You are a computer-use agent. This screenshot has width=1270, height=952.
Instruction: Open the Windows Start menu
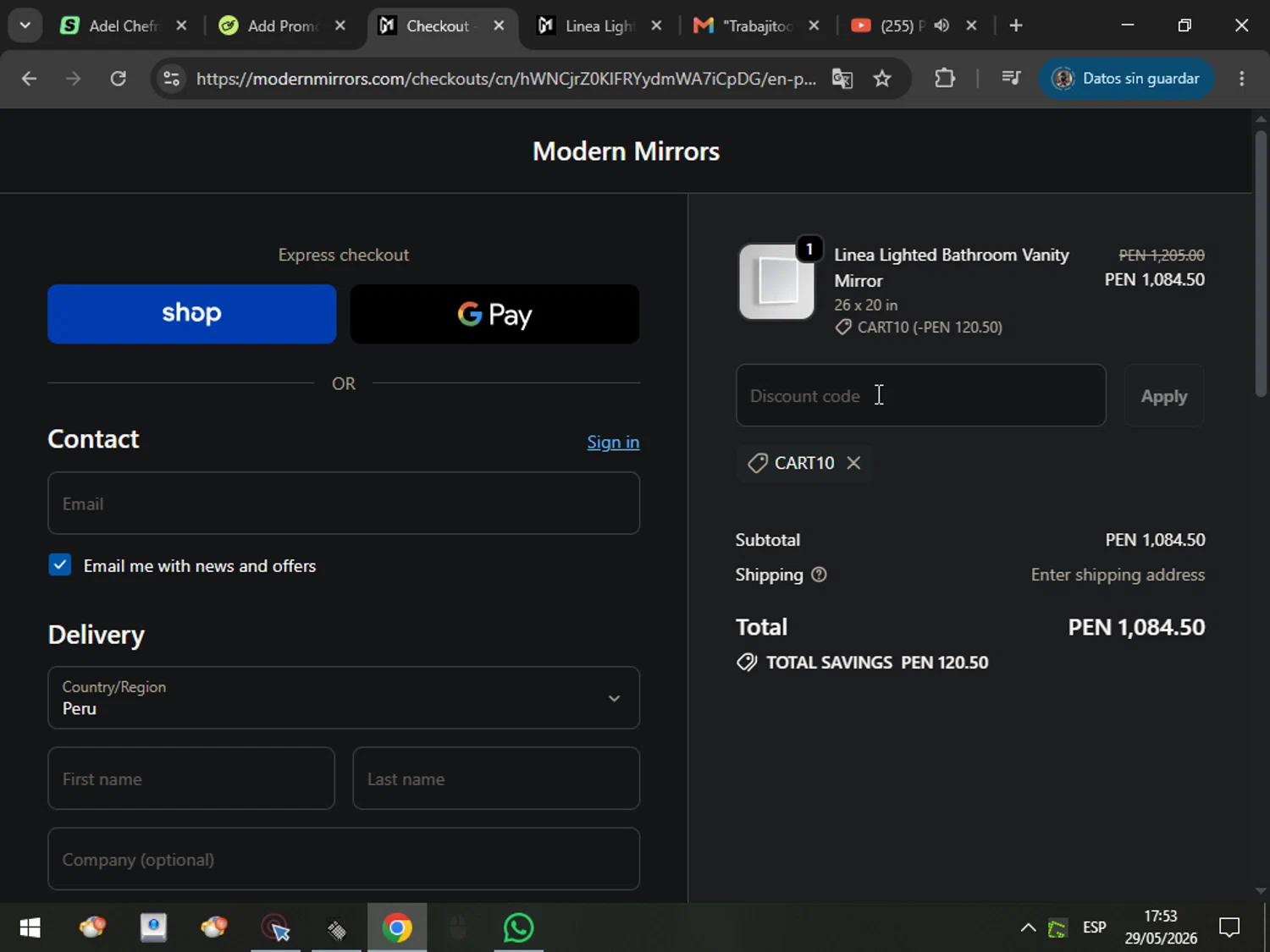[30, 927]
